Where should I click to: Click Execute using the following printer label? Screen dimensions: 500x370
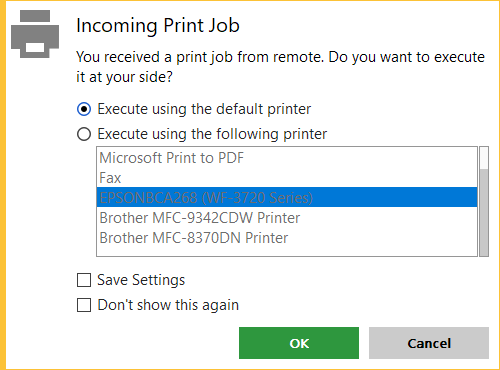(x=212, y=134)
